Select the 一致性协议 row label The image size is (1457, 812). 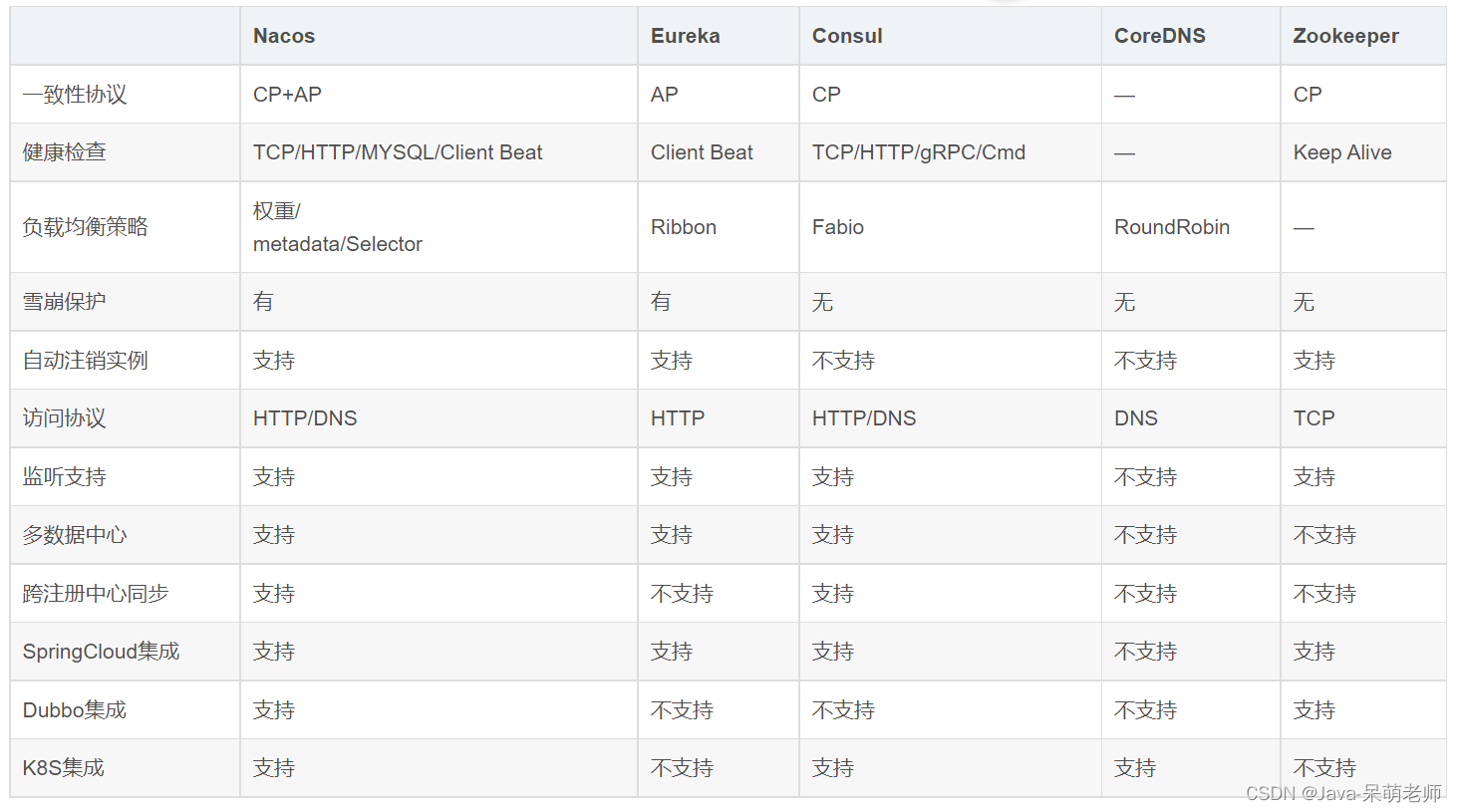[x=75, y=95]
